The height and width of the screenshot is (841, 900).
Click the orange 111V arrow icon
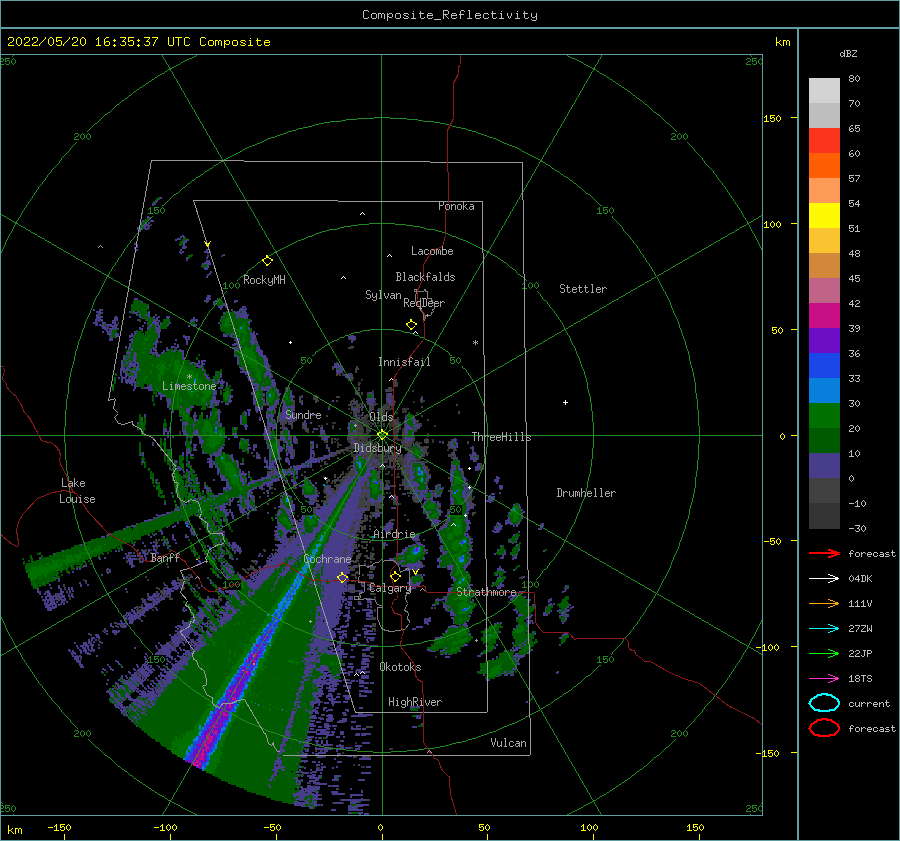824,603
